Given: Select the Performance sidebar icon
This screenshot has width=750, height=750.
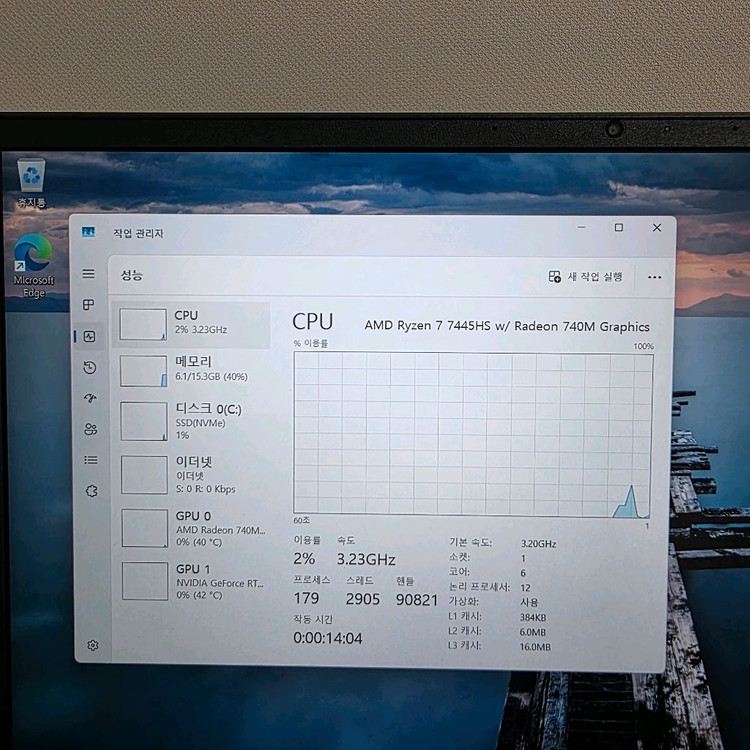Looking at the screenshot, I should click(x=89, y=337).
